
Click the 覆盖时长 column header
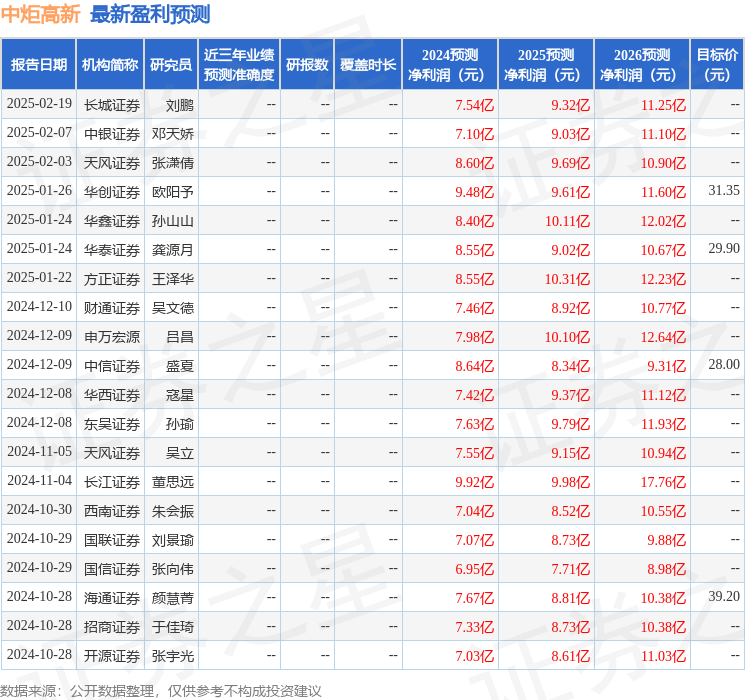(x=368, y=65)
